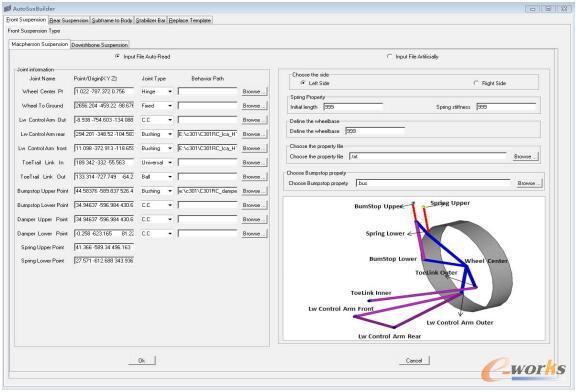Open joint type for ToeTrail Link In

170,162
